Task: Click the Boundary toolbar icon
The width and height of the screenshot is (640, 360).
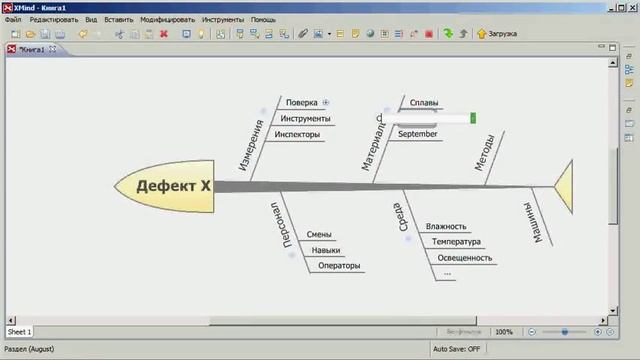Action: [x=384, y=34]
